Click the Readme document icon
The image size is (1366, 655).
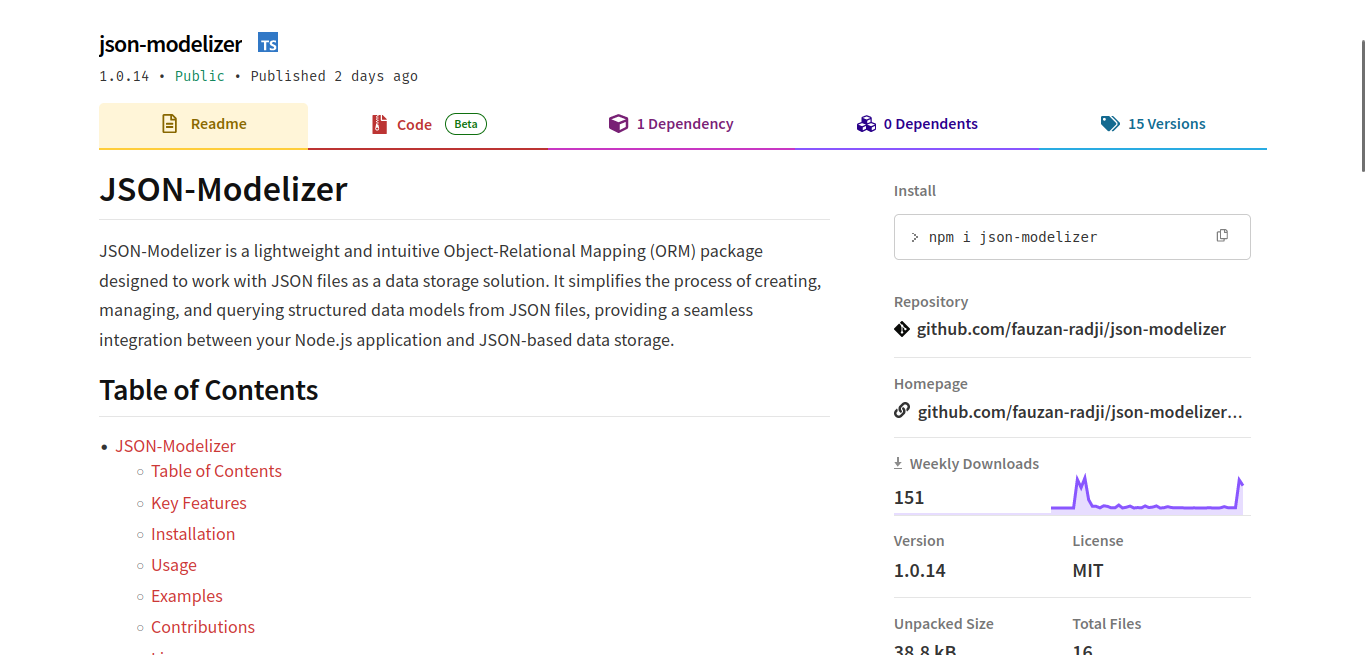point(170,124)
